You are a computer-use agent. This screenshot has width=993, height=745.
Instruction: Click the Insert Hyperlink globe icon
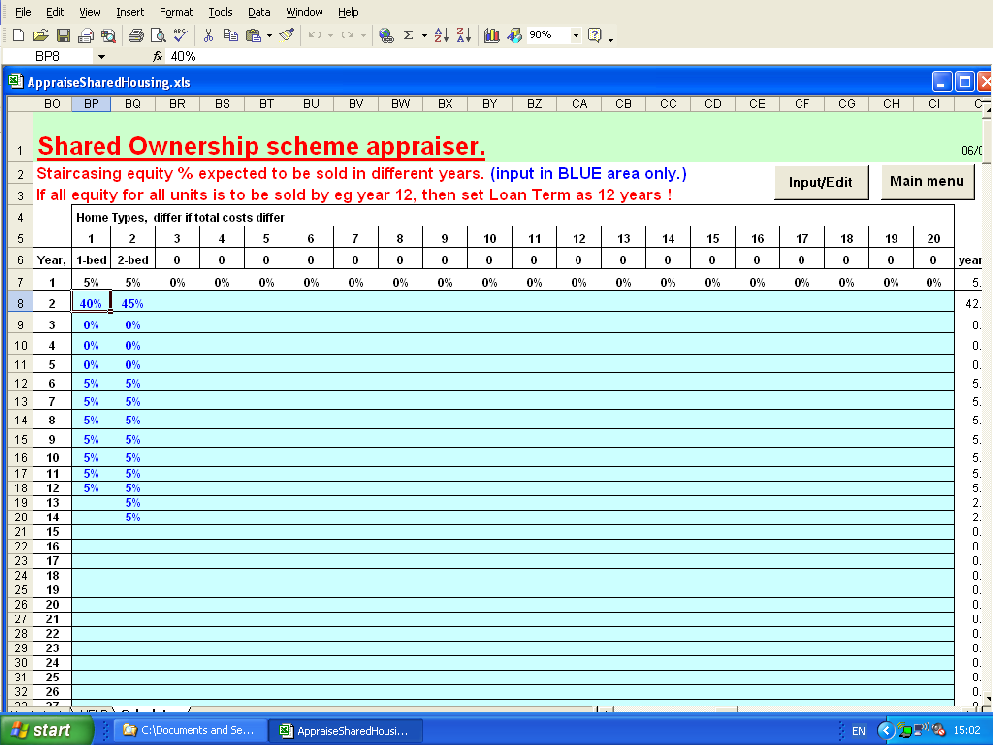[x=386, y=35]
